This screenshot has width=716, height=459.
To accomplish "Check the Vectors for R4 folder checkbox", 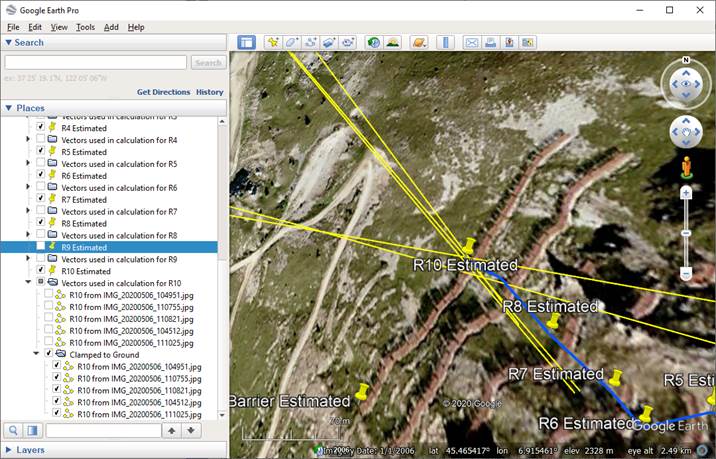I will point(41,138).
